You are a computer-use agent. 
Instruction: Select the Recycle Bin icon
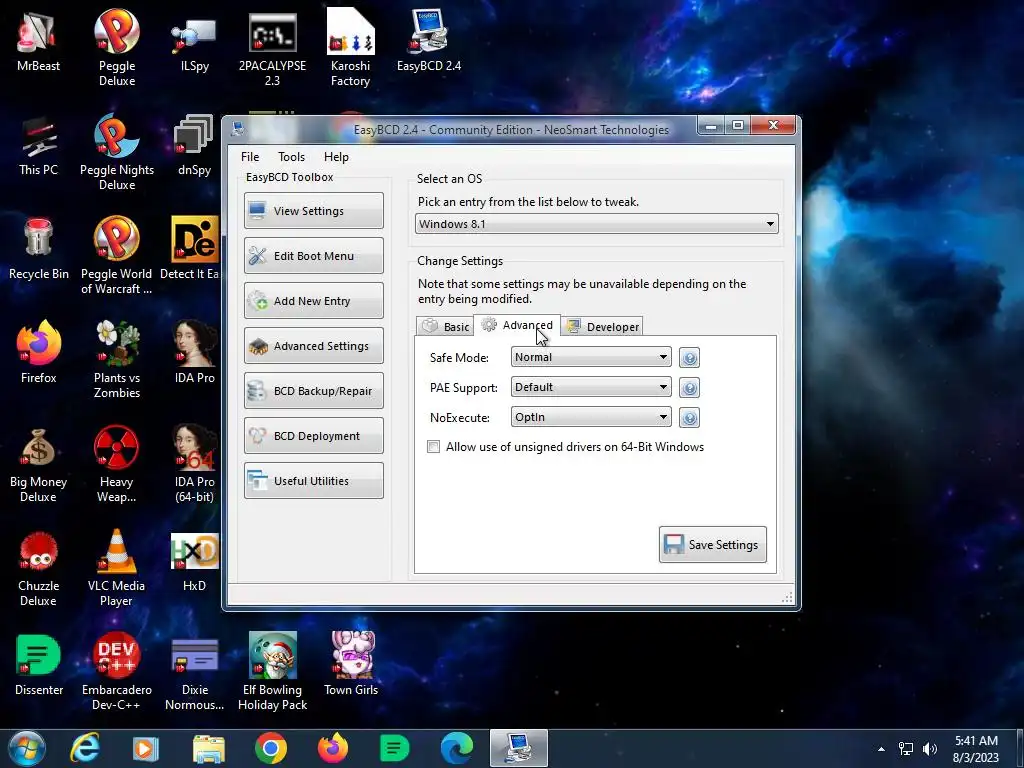point(38,250)
